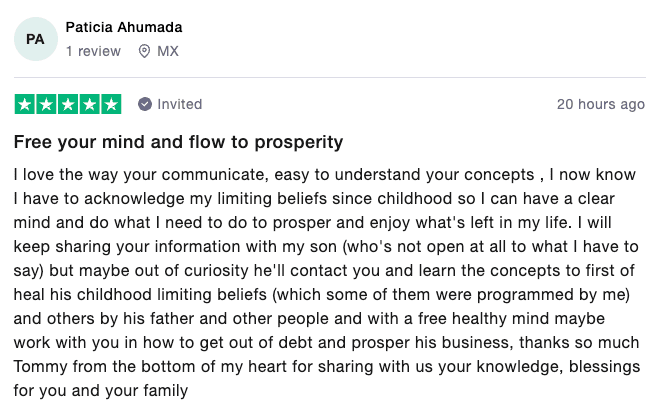The height and width of the screenshot is (413, 658).
Task: Click the 20 hours ago timestamp
Action: [x=601, y=104]
